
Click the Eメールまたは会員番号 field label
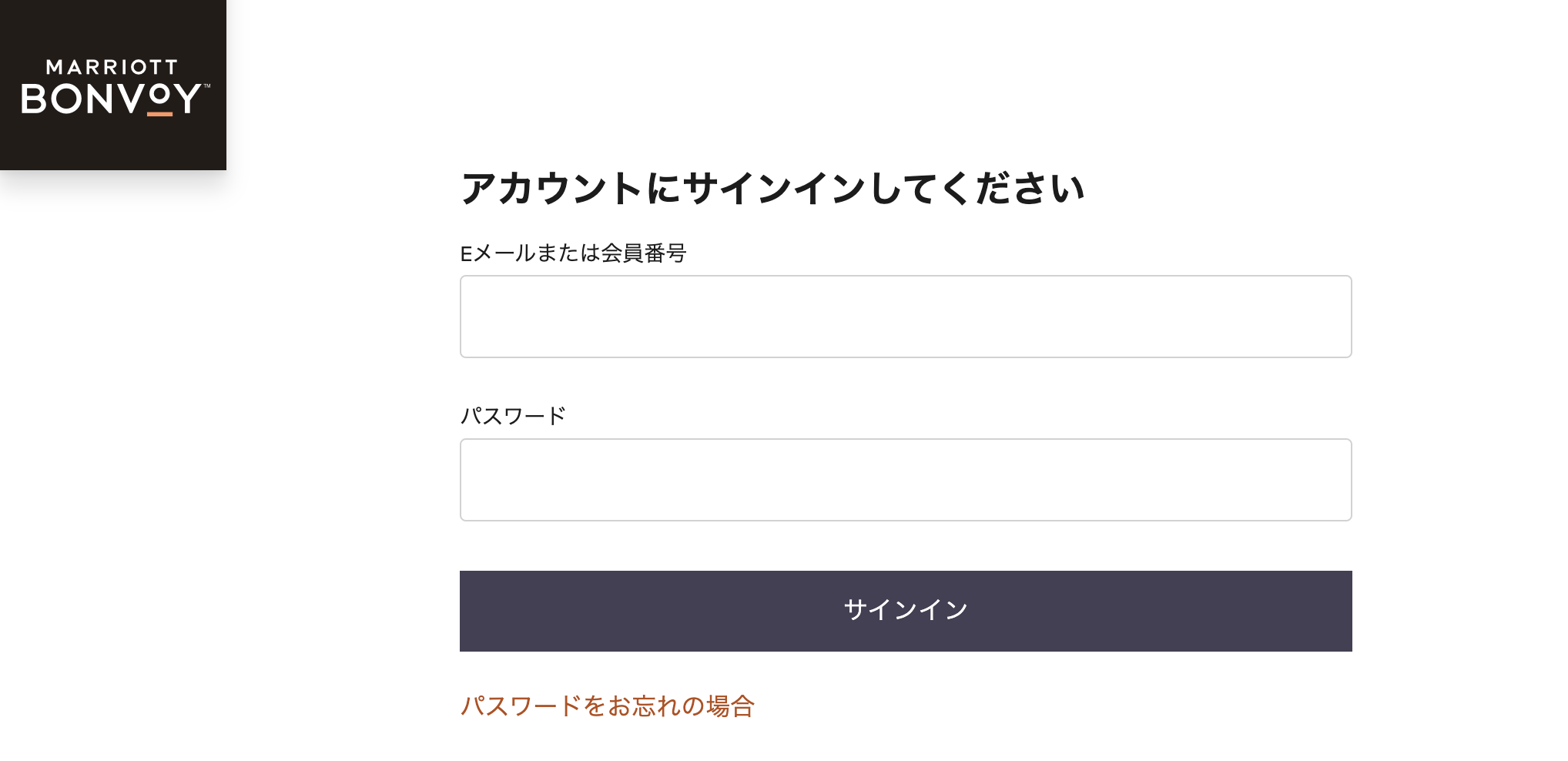tap(573, 253)
